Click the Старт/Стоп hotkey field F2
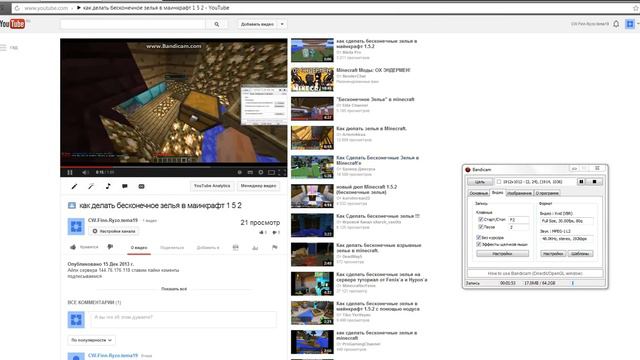Screen dimensions: 640x360 point(518,220)
